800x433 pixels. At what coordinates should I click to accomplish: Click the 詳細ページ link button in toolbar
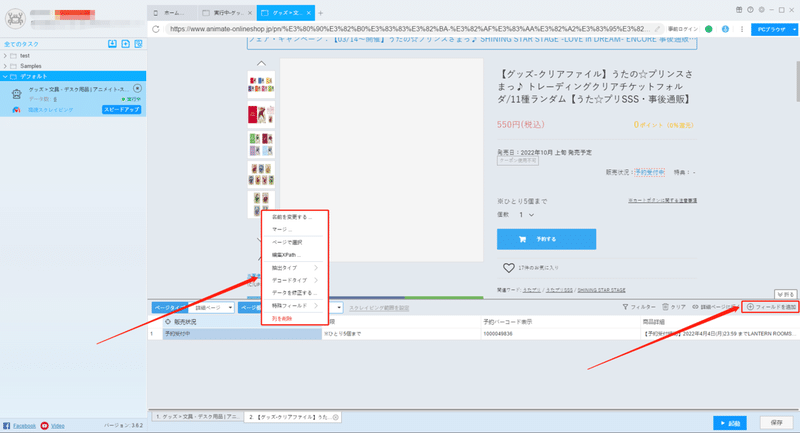click(715, 307)
